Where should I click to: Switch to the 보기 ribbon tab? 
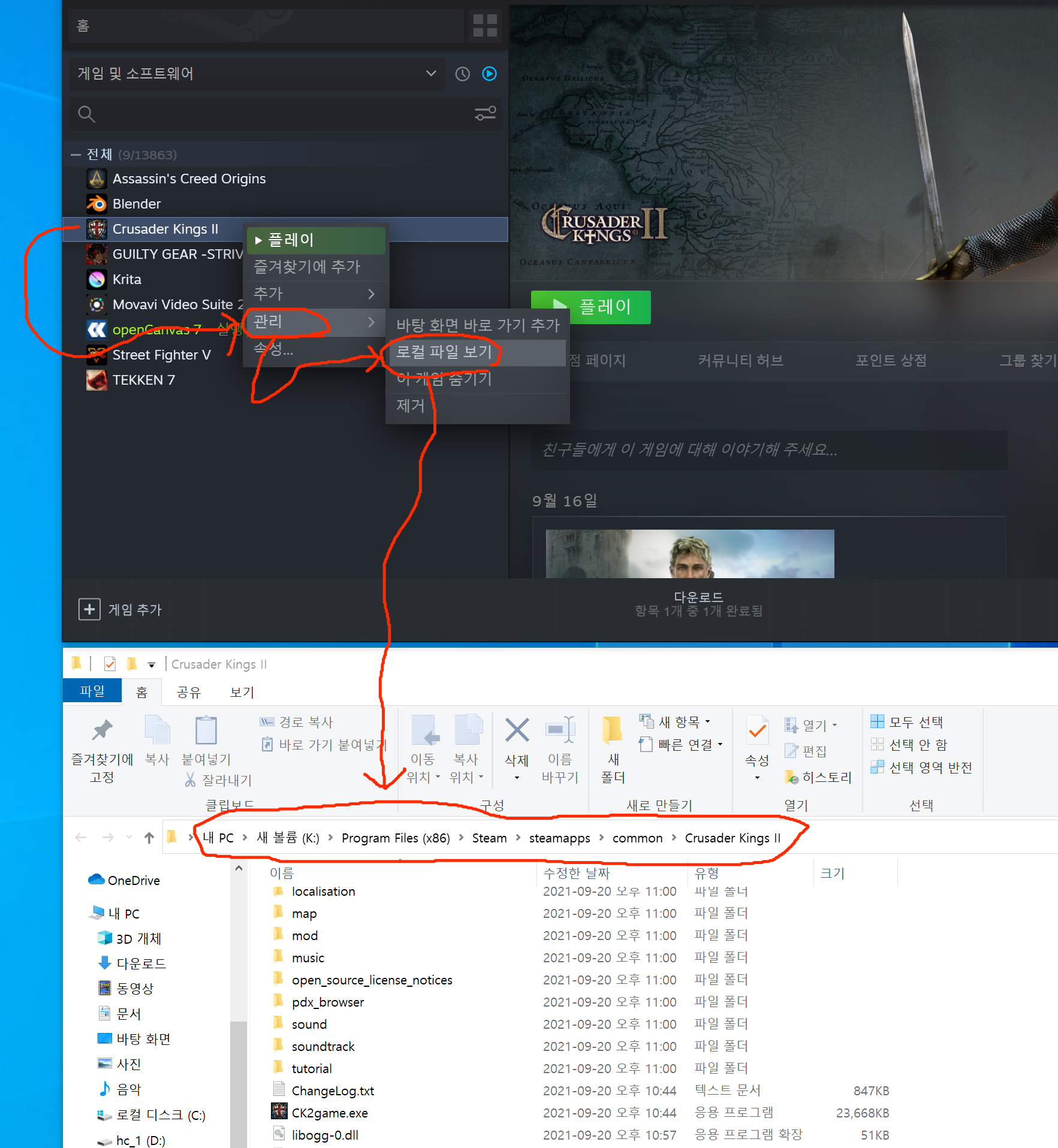pos(242,692)
